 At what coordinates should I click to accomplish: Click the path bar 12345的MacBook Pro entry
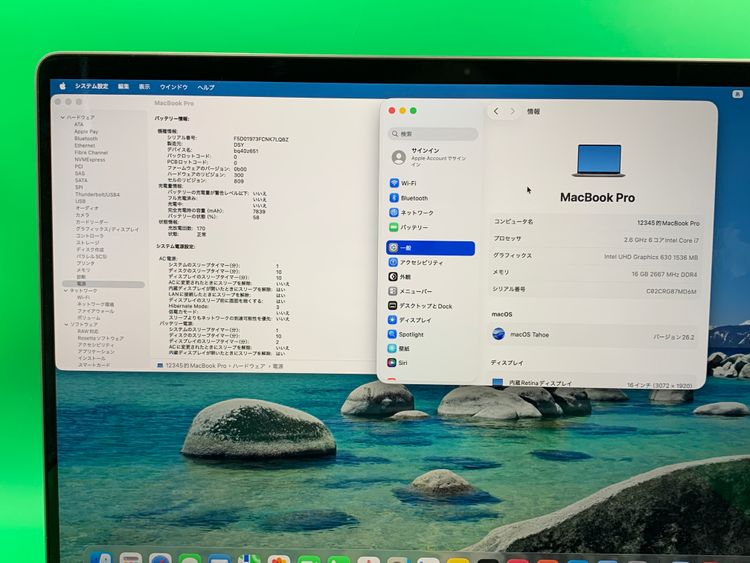tap(196, 365)
